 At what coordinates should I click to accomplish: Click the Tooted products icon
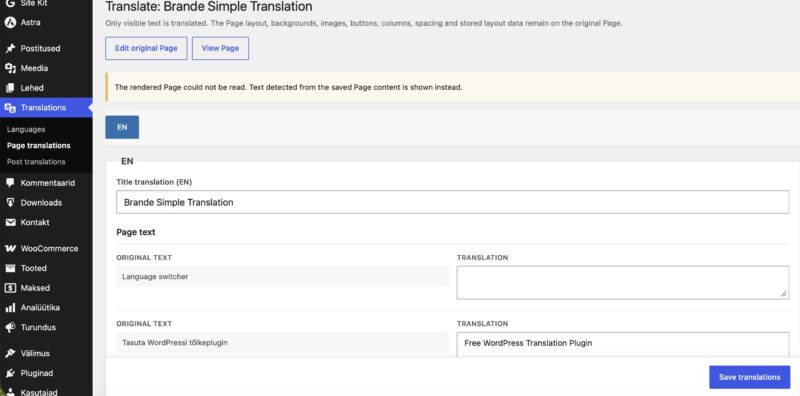pyautogui.click(x=10, y=268)
